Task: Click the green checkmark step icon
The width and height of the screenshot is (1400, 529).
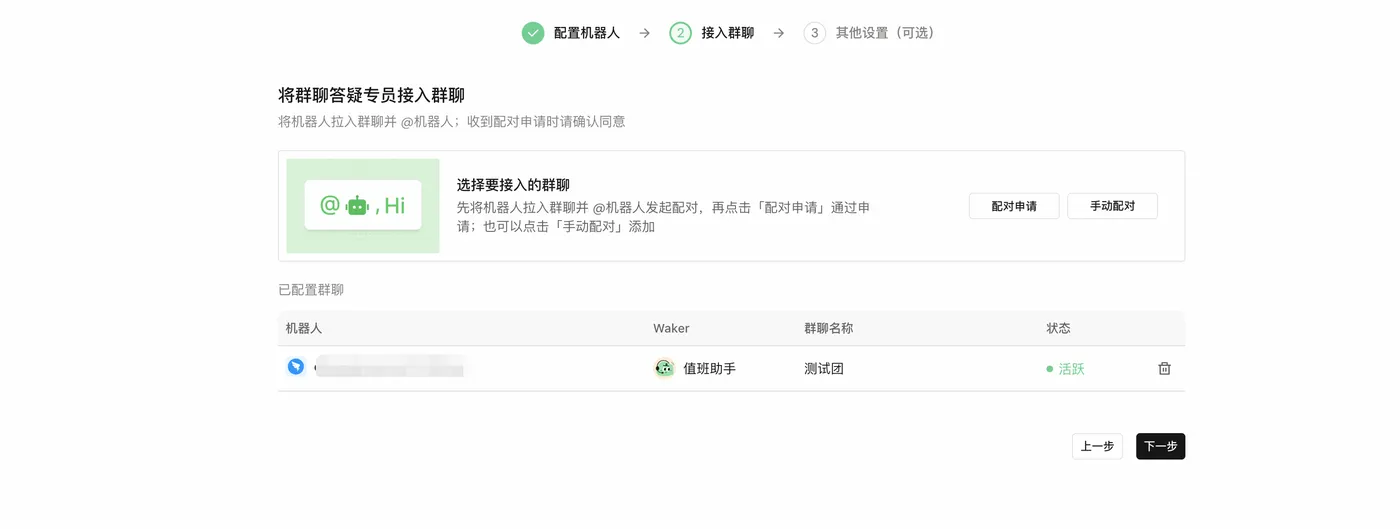Action: tap(533, 33)
